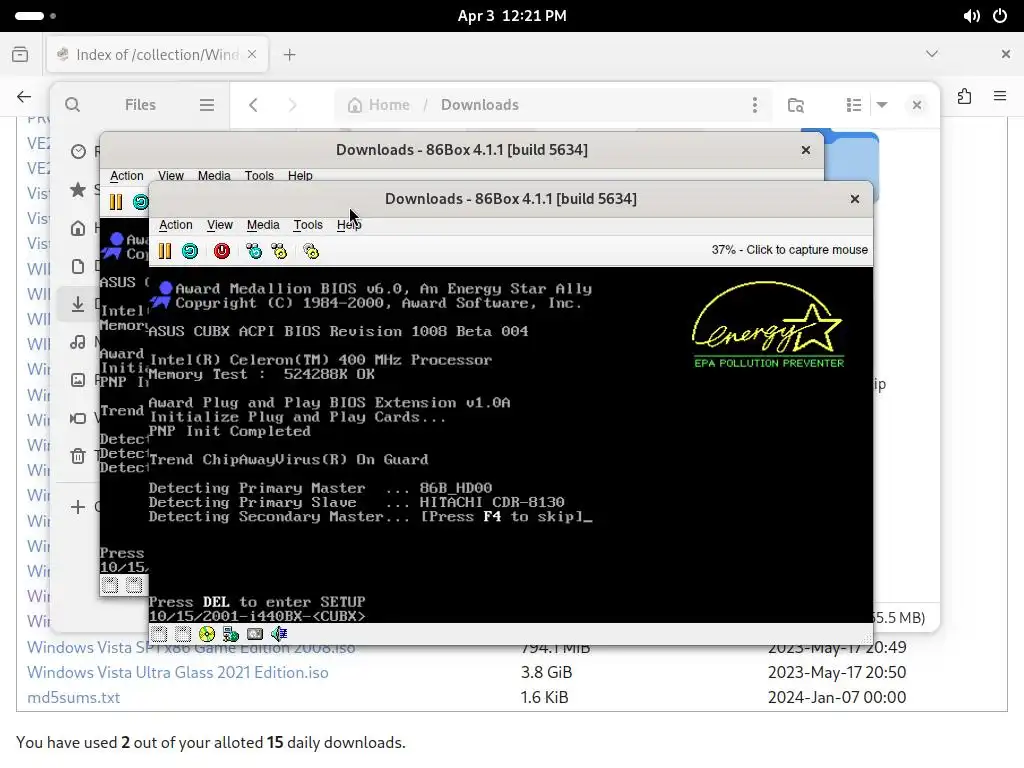The image size is (1024, 768).
Task: Switch Files to list view icon
Action: click(x=854, y=104)
